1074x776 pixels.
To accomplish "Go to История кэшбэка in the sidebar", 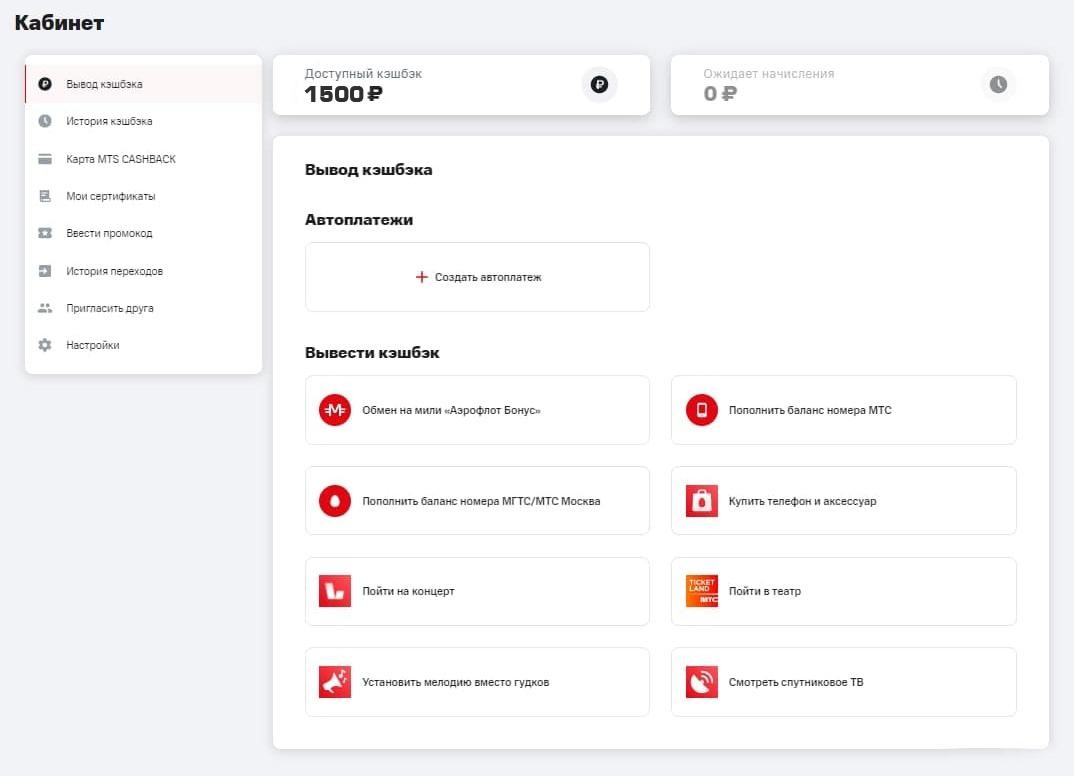I will [143, 121].
